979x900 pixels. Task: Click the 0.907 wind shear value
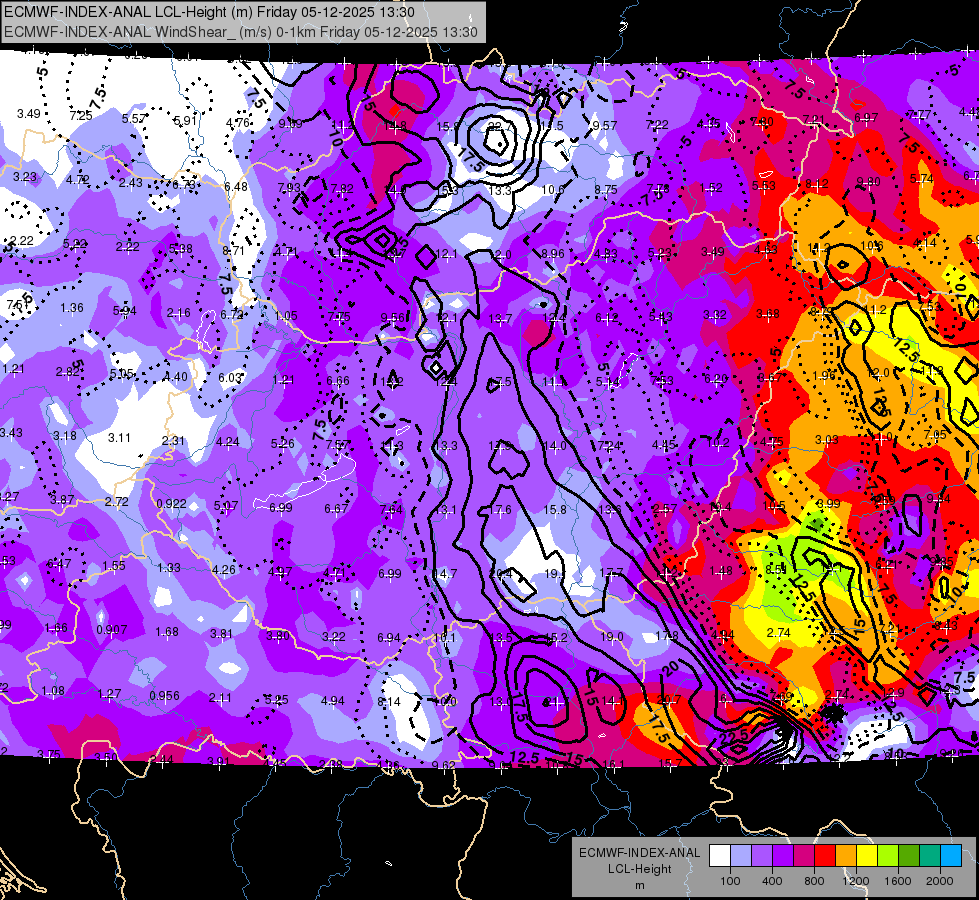pyautogui.click(x=112, y=630)
